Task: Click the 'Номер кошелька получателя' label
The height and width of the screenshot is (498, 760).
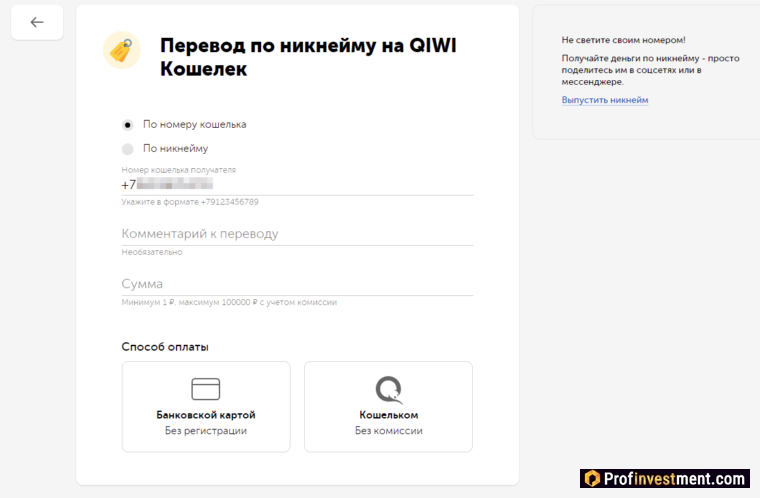Action: click(x=178, y=170)
